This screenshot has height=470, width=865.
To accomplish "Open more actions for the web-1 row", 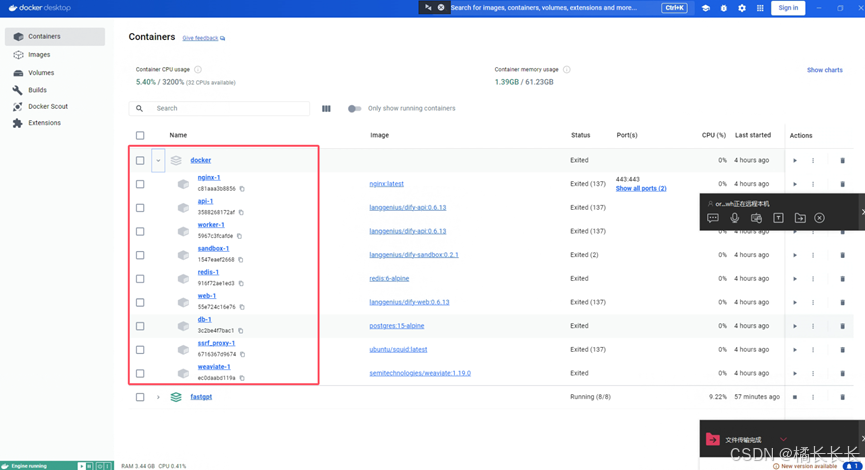I will point(813,302).
